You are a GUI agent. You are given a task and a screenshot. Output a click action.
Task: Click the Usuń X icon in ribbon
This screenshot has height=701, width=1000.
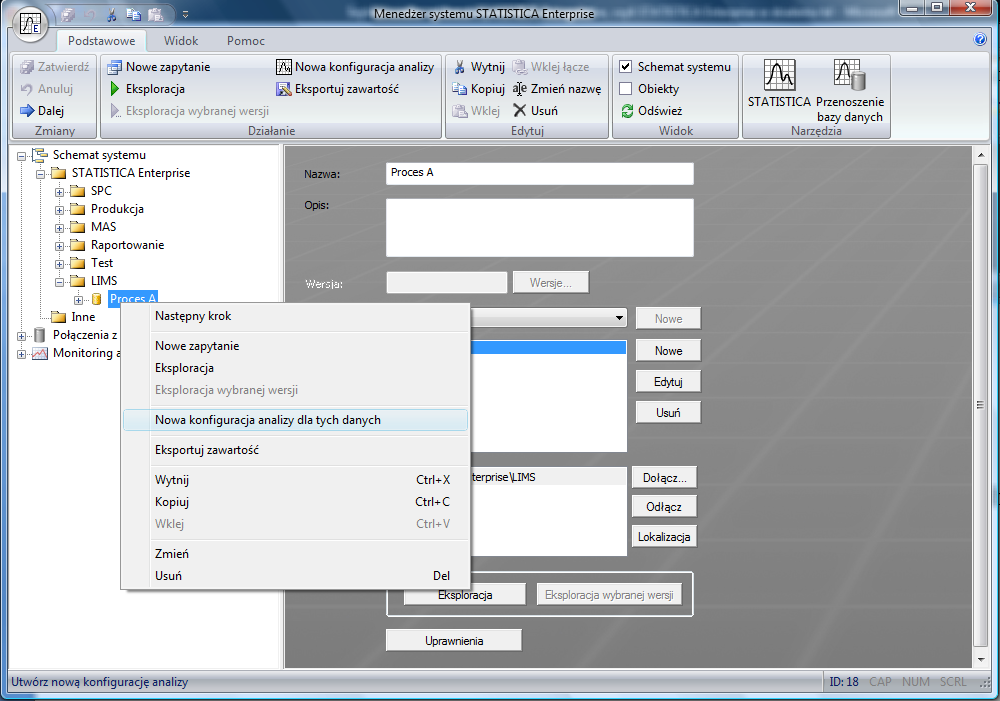(520, 110)
